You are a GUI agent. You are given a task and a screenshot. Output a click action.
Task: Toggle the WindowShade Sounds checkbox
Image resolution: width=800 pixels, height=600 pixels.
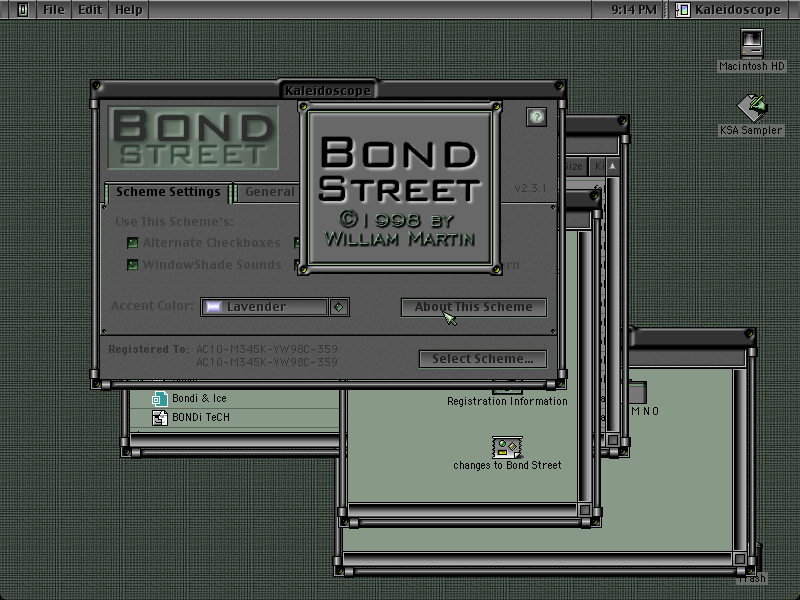pos(133,265)
